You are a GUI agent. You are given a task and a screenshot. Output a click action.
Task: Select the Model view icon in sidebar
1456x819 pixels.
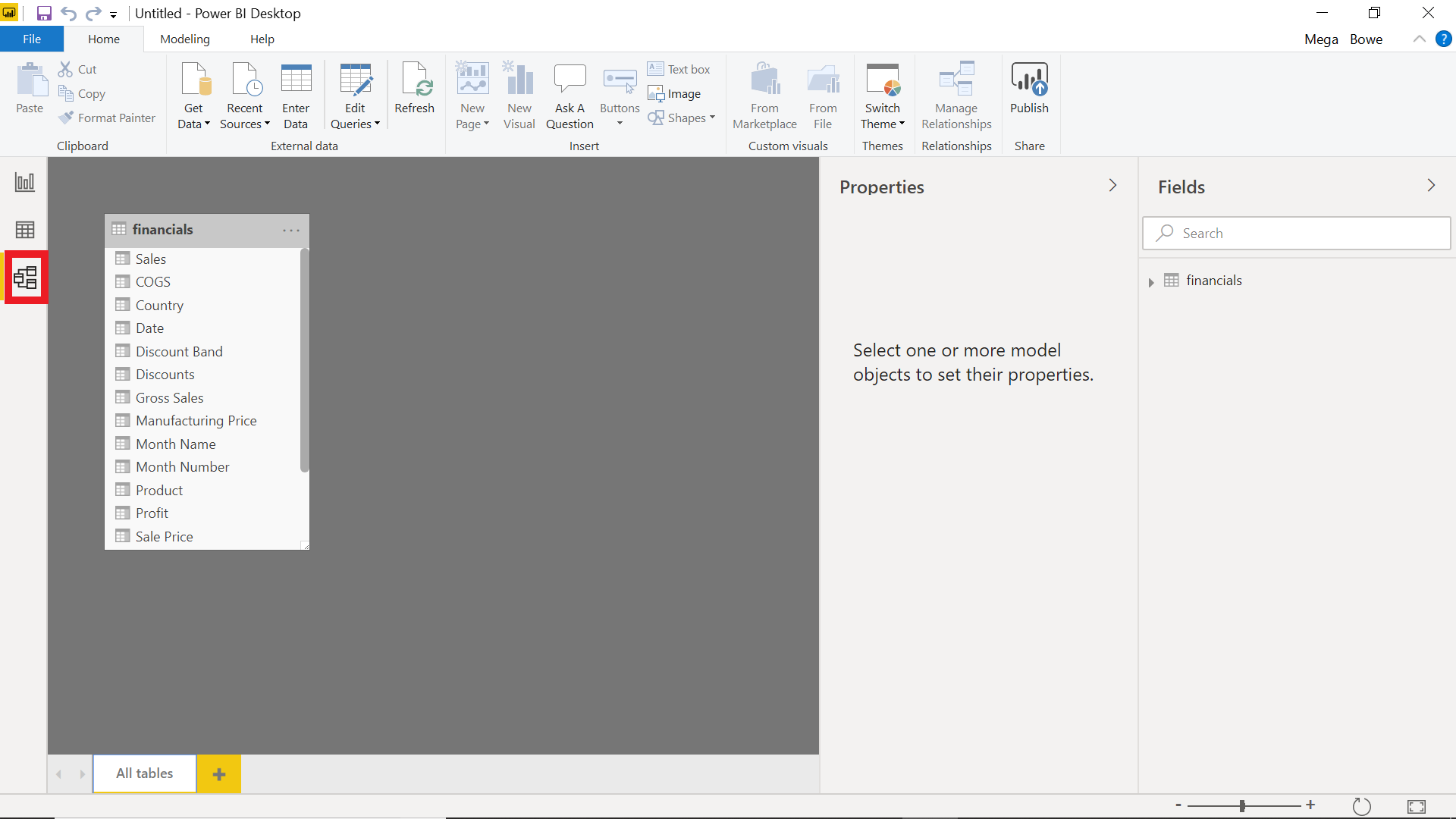(x=25, y=278)
